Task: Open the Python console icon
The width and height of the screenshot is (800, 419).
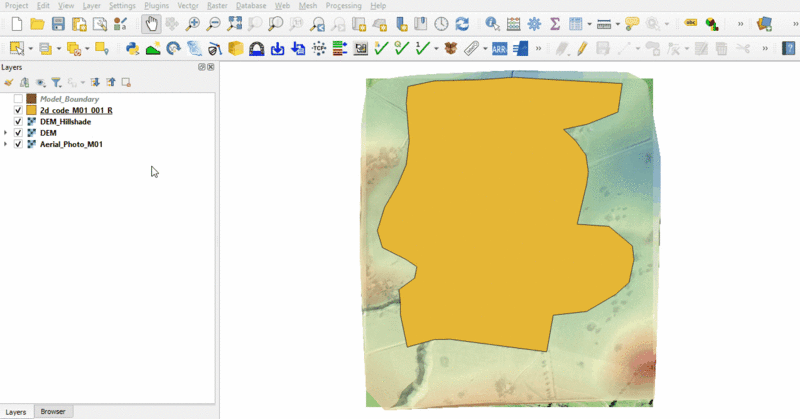Action: click(x=132, y=48)
